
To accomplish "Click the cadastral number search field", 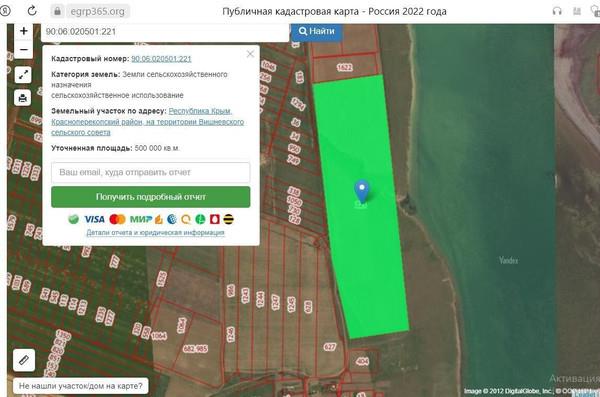I will click(165, 32).
